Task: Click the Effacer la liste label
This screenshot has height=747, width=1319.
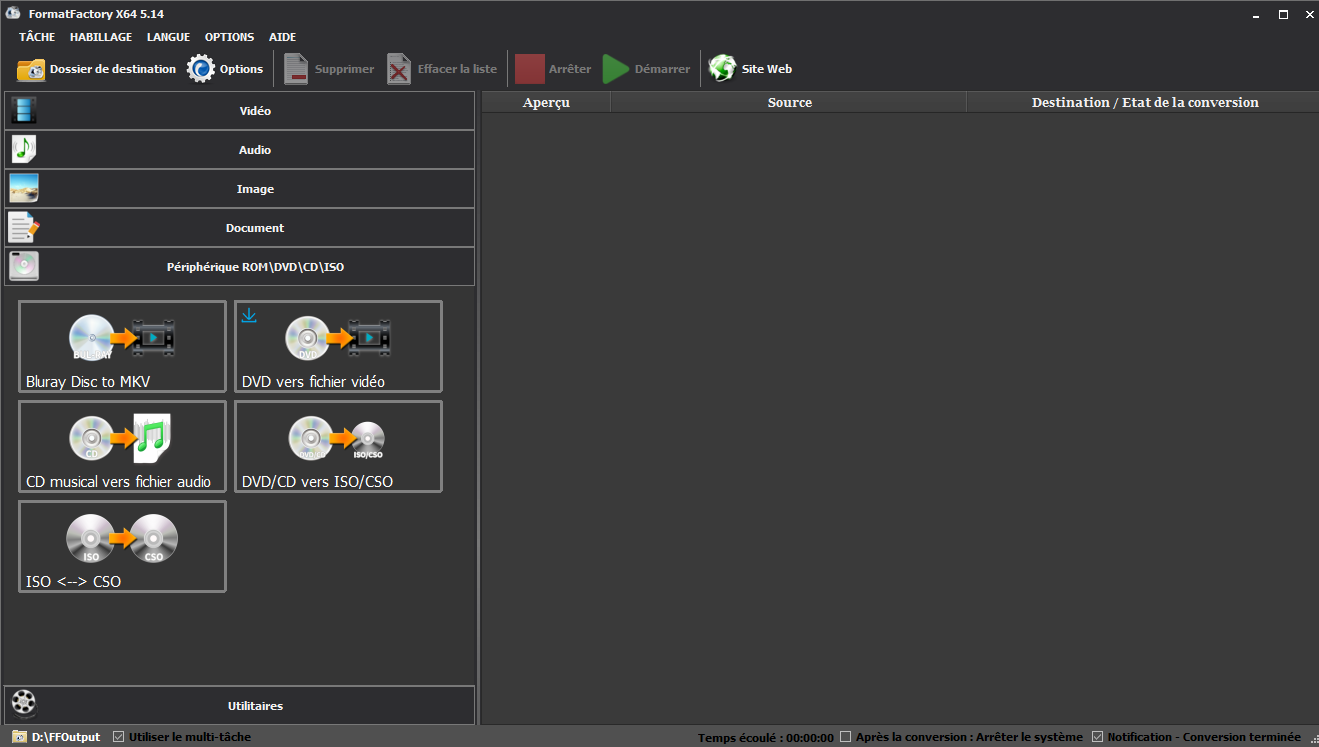Action: [457, 69]
